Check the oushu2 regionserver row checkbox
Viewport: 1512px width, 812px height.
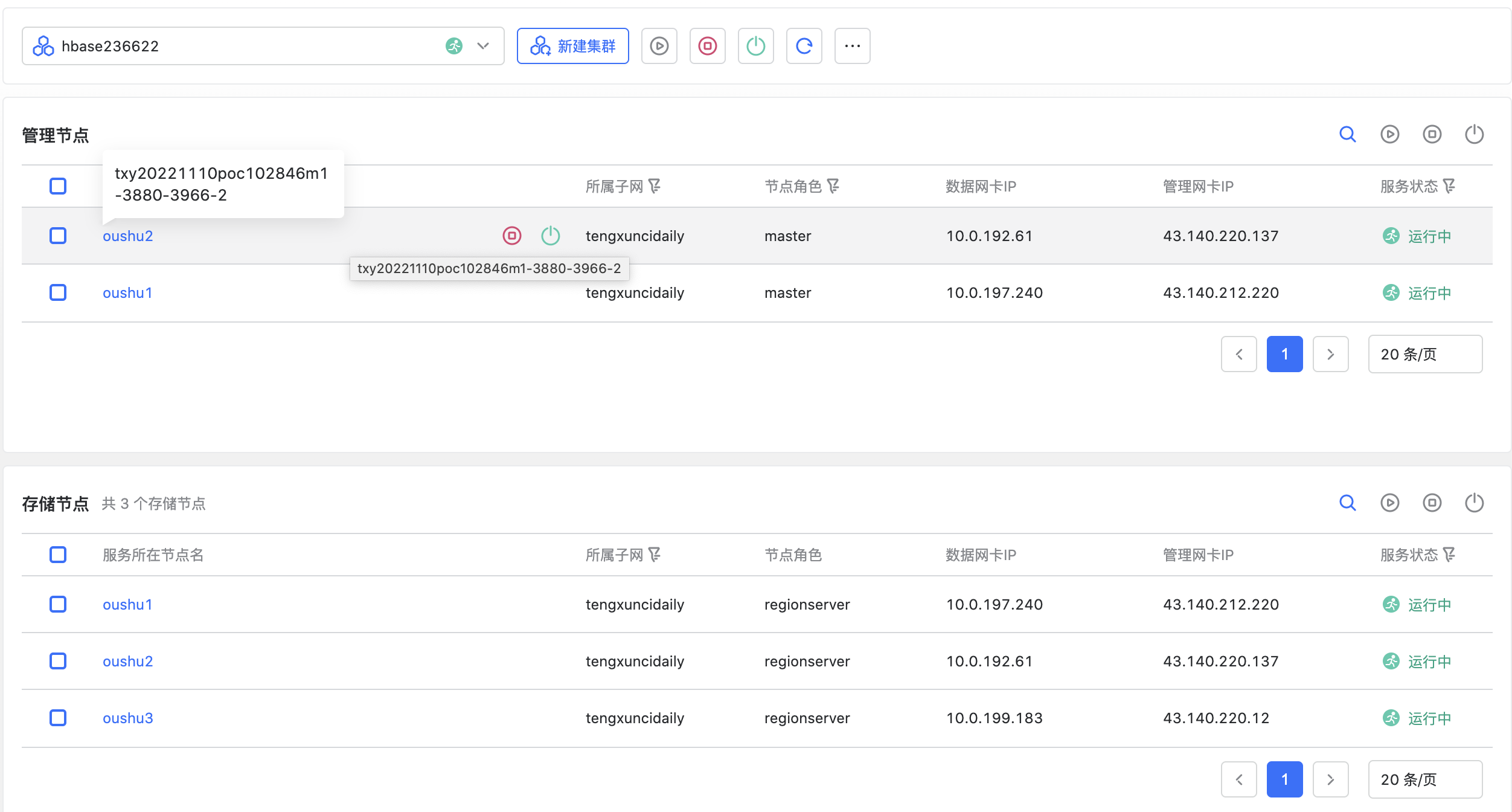(x=58, y=661)
